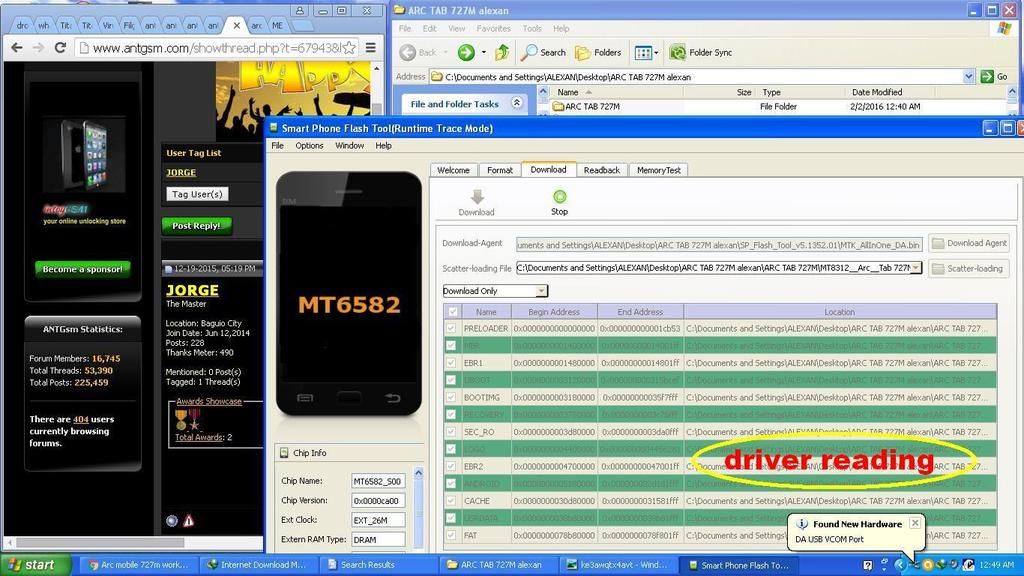
Task: Uncheck the FAT partition checkbox
Action: pos(451,536)
